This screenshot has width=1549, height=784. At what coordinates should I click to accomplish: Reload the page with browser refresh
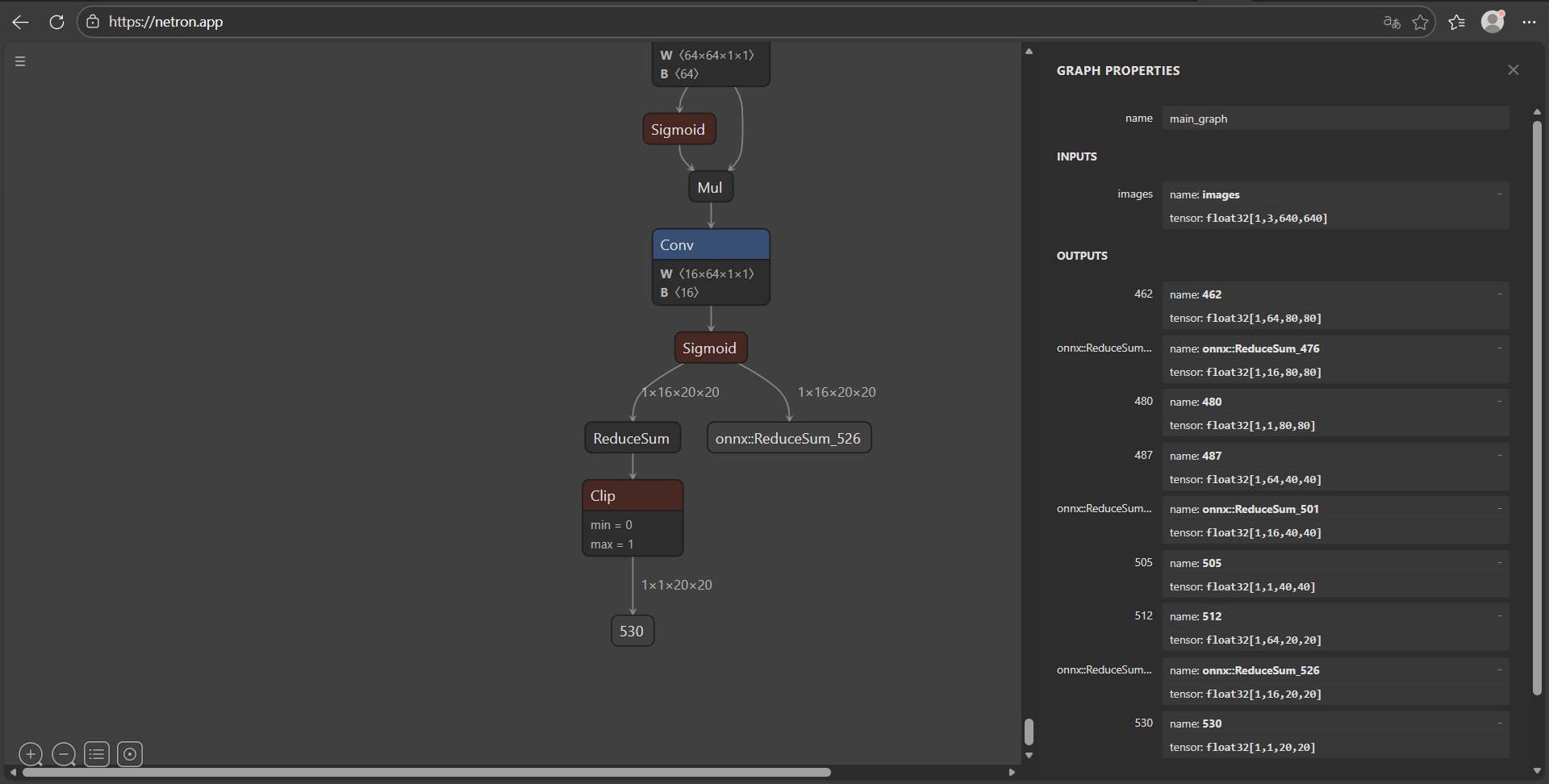56,22
